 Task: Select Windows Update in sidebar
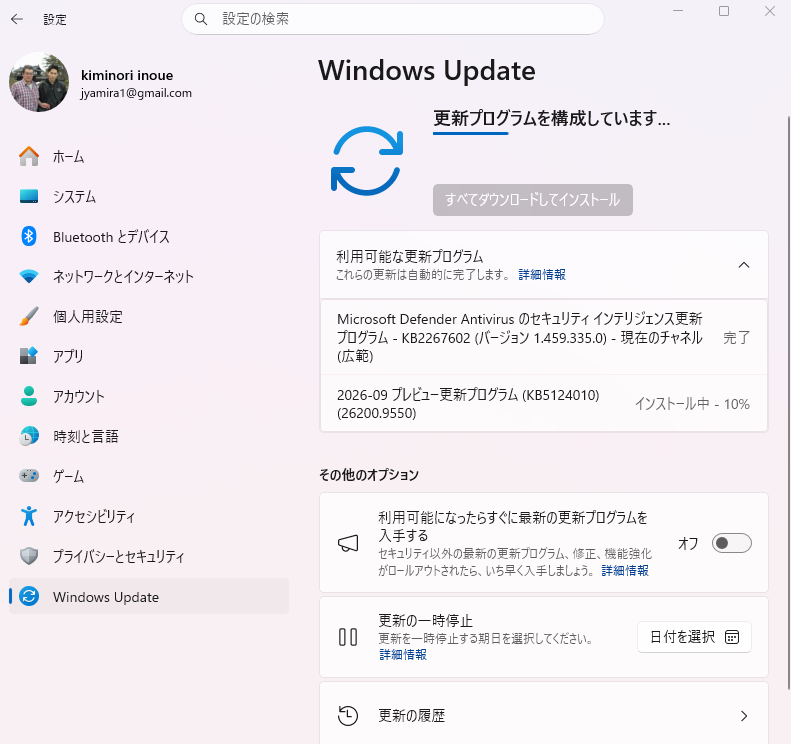pyautogui.click(x=149, y=596)
